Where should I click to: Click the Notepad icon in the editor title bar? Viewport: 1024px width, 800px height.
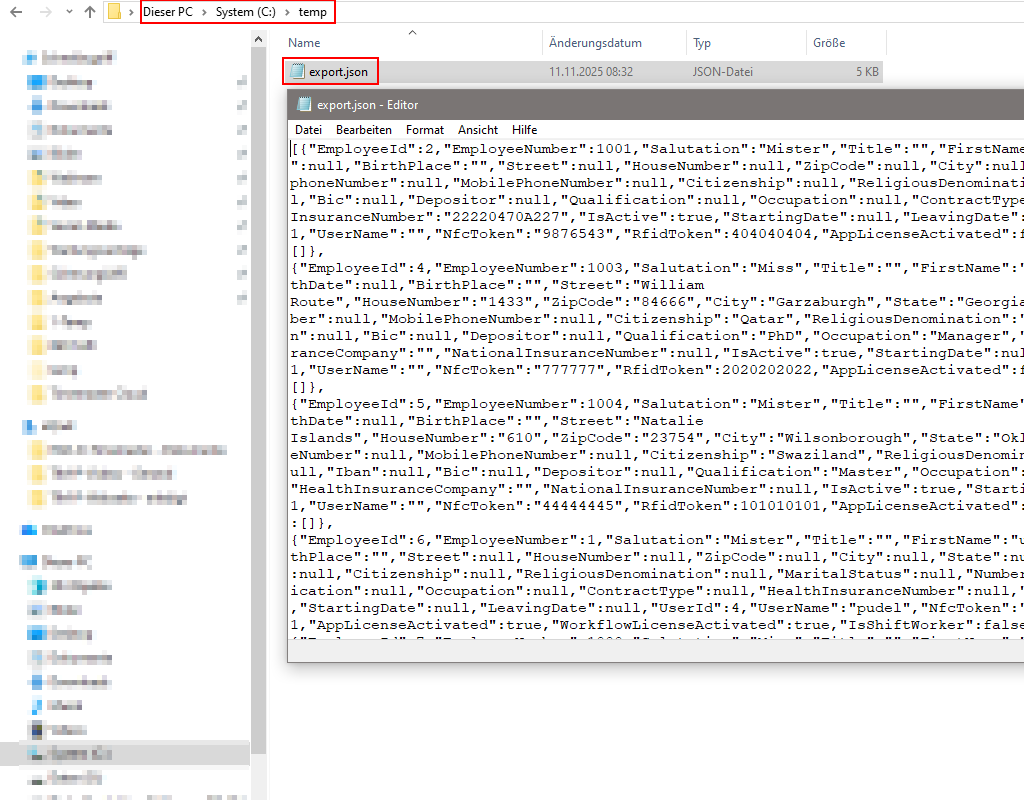tap(302, 104)
